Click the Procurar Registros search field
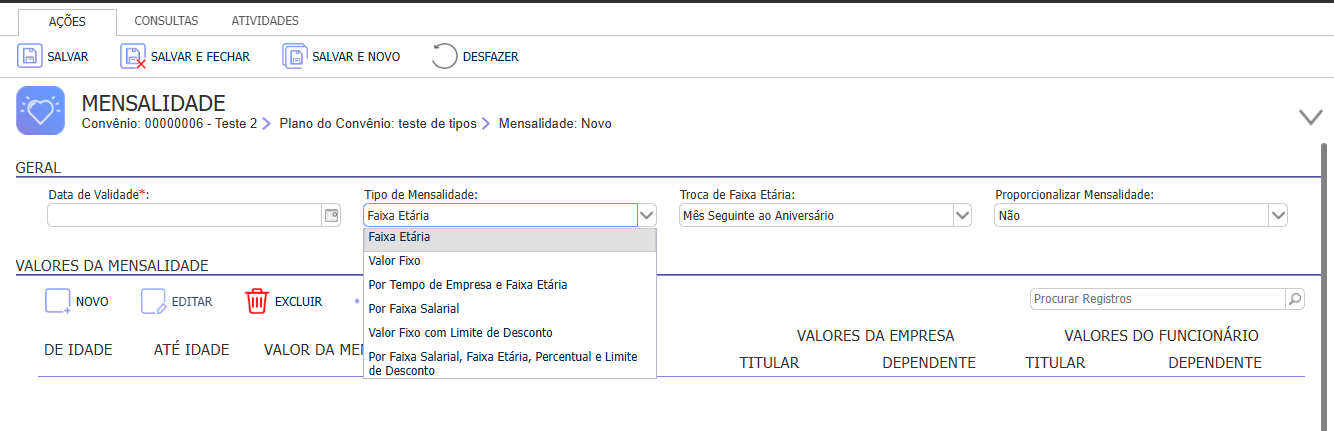The image size is (1334, 431). point(1158,299)
